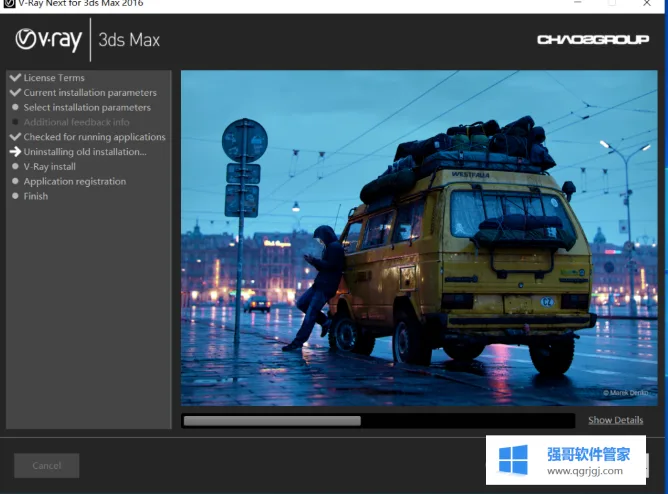Select Additional feedback info step
This screenshot has height=494, width=668.
click(76, 122)
